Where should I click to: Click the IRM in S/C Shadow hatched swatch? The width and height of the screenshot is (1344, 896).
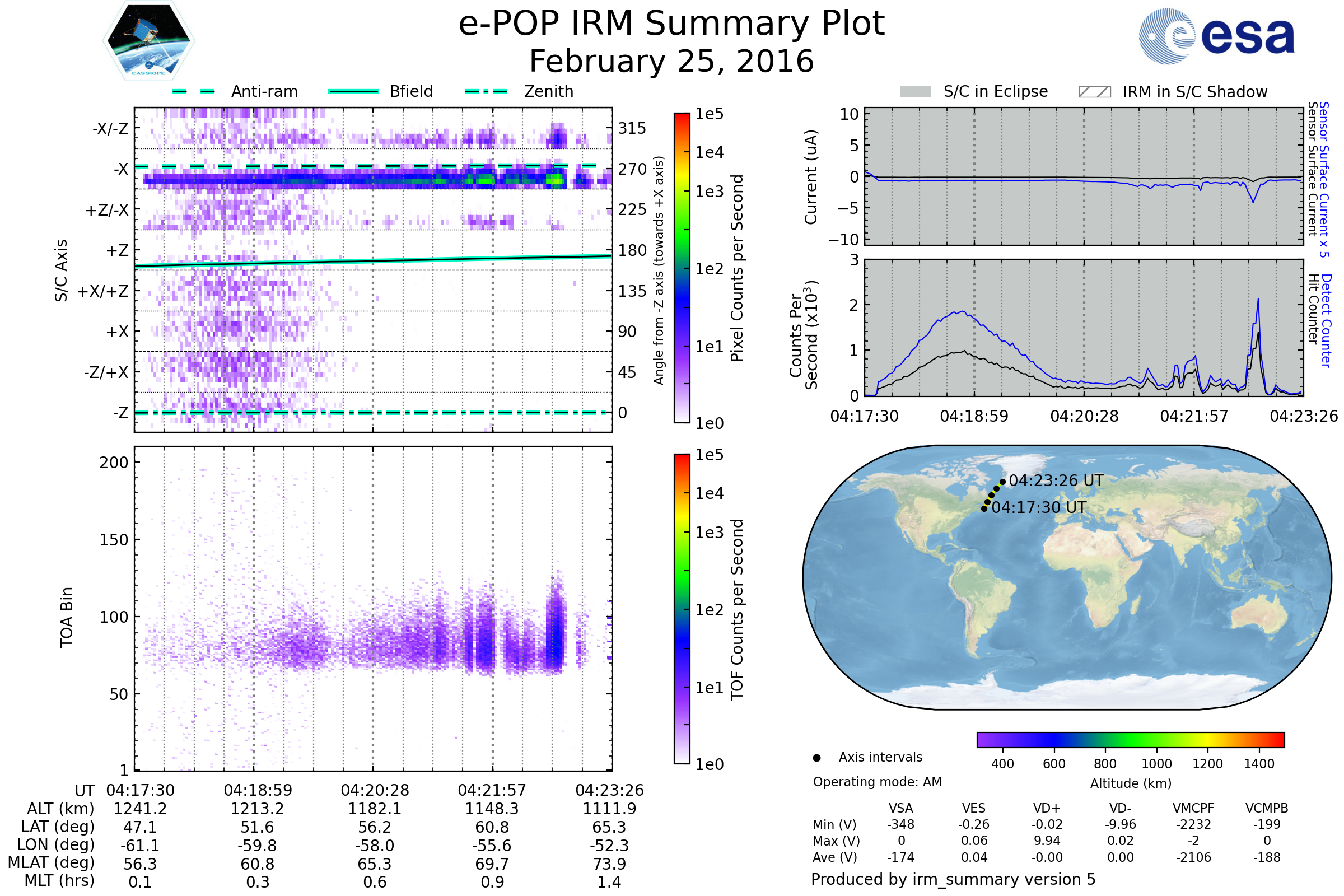pyautogui.click(x=1094, y=92)
